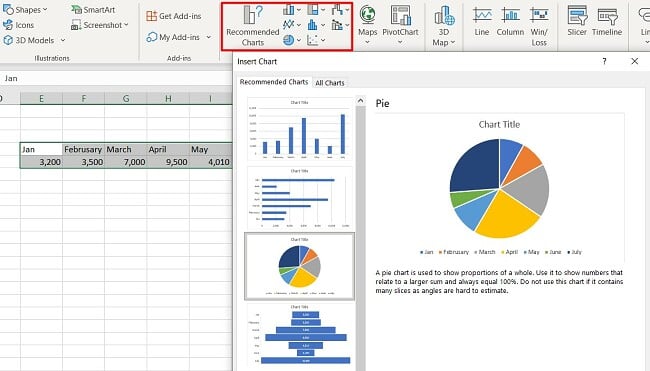The width and height of the screenshot is (650, 371).
Task: Take a Screenshot clipping
Action: point(97,25)
